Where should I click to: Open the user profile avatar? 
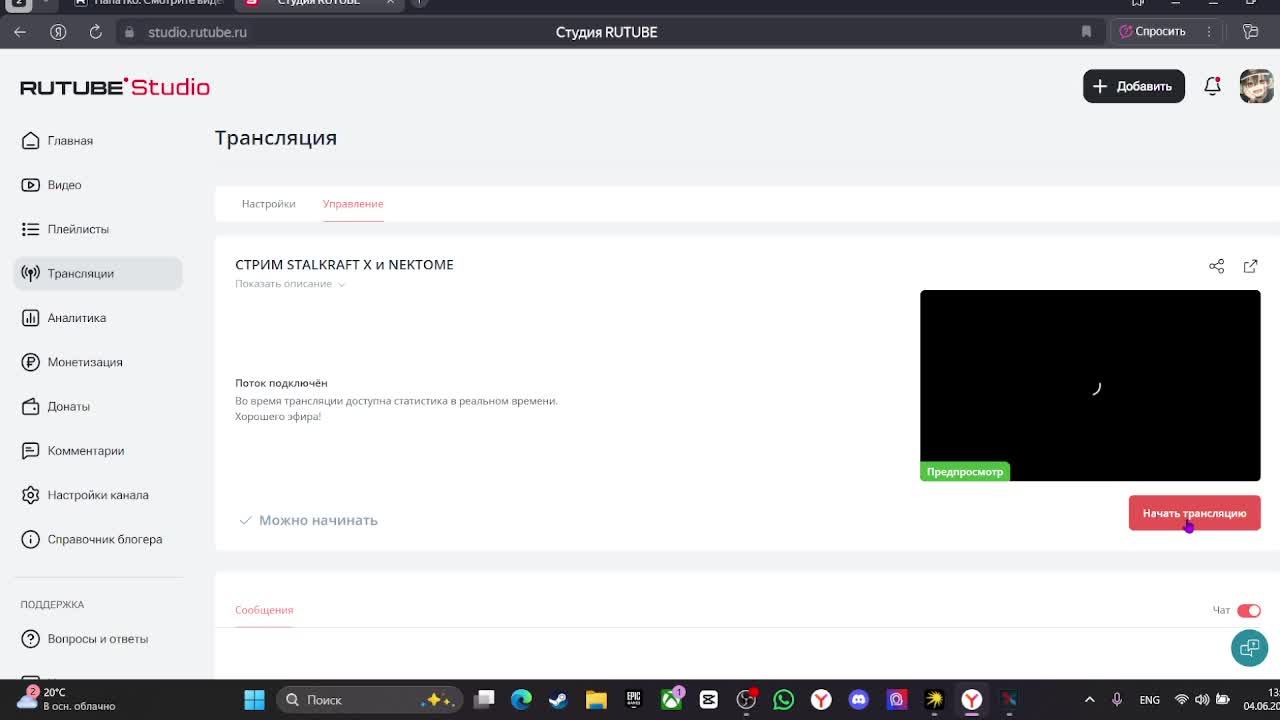(x=1256, y=86)
